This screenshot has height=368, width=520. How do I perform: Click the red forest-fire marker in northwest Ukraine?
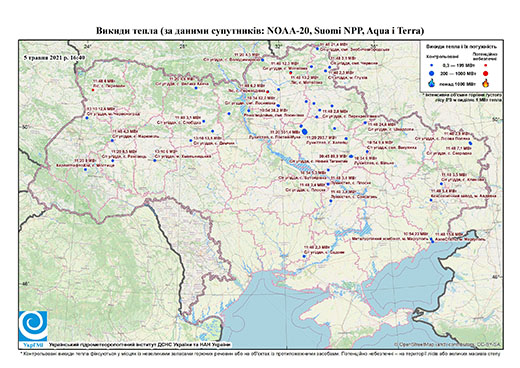coord(93,90)
